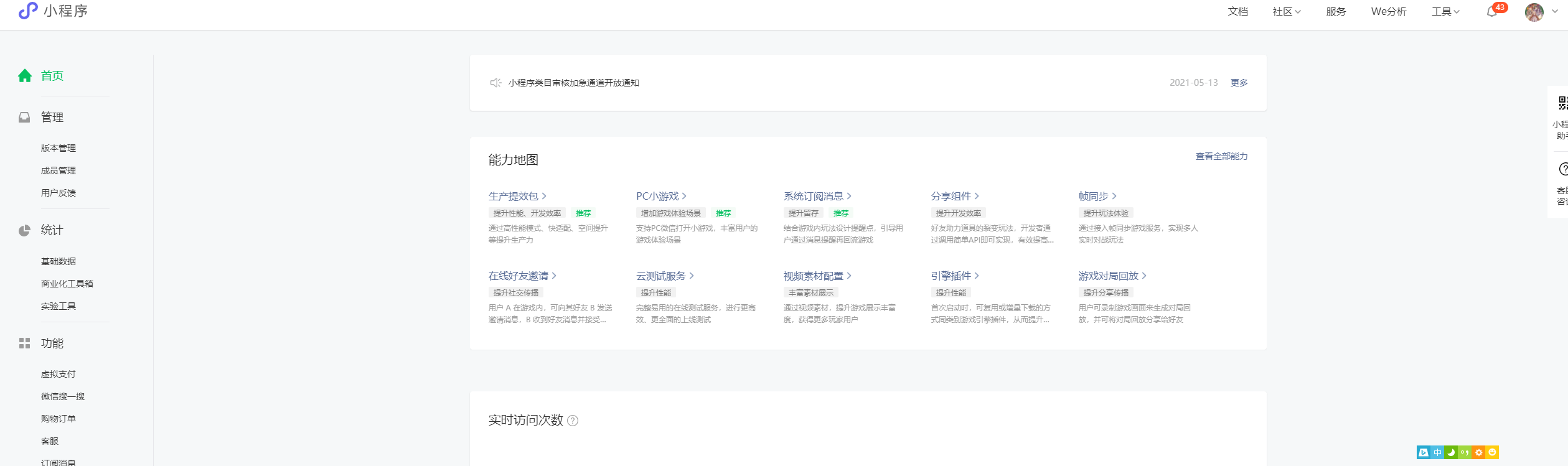Open the notification bell with 43 badge
1568x466 pixels.
(x=1492, y=12)
